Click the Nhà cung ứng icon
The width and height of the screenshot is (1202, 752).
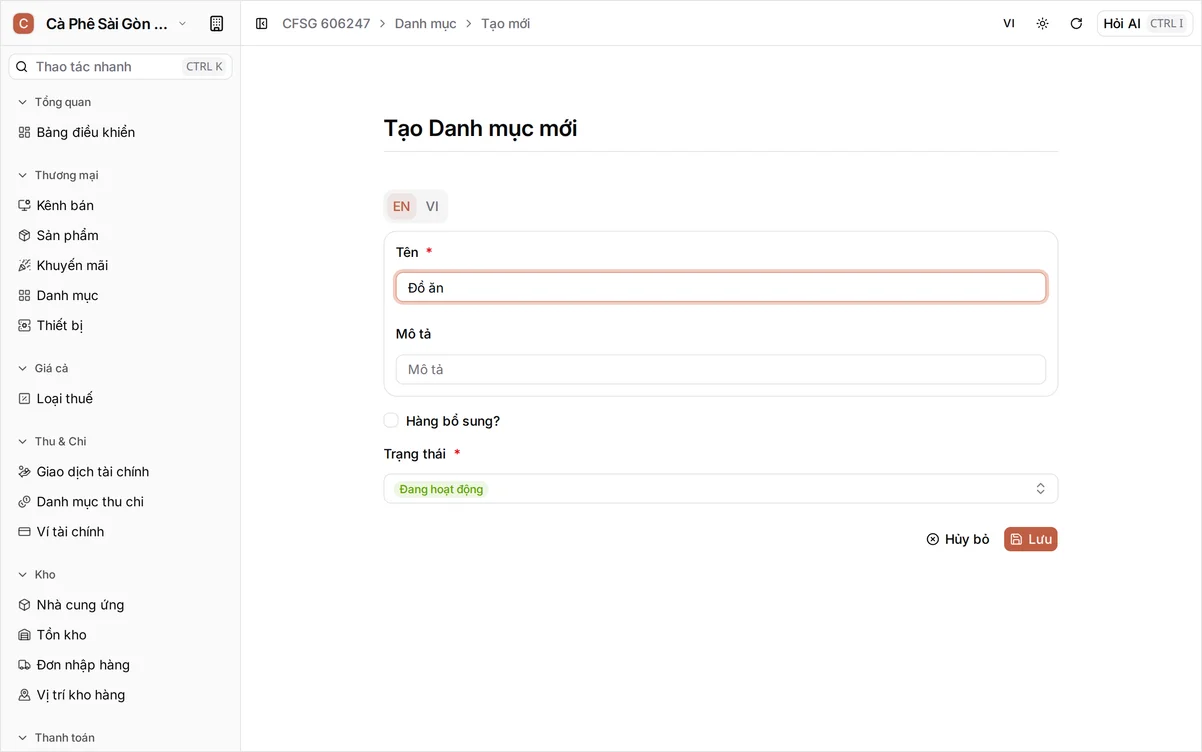pyautogui.click(x=25, y=604)
